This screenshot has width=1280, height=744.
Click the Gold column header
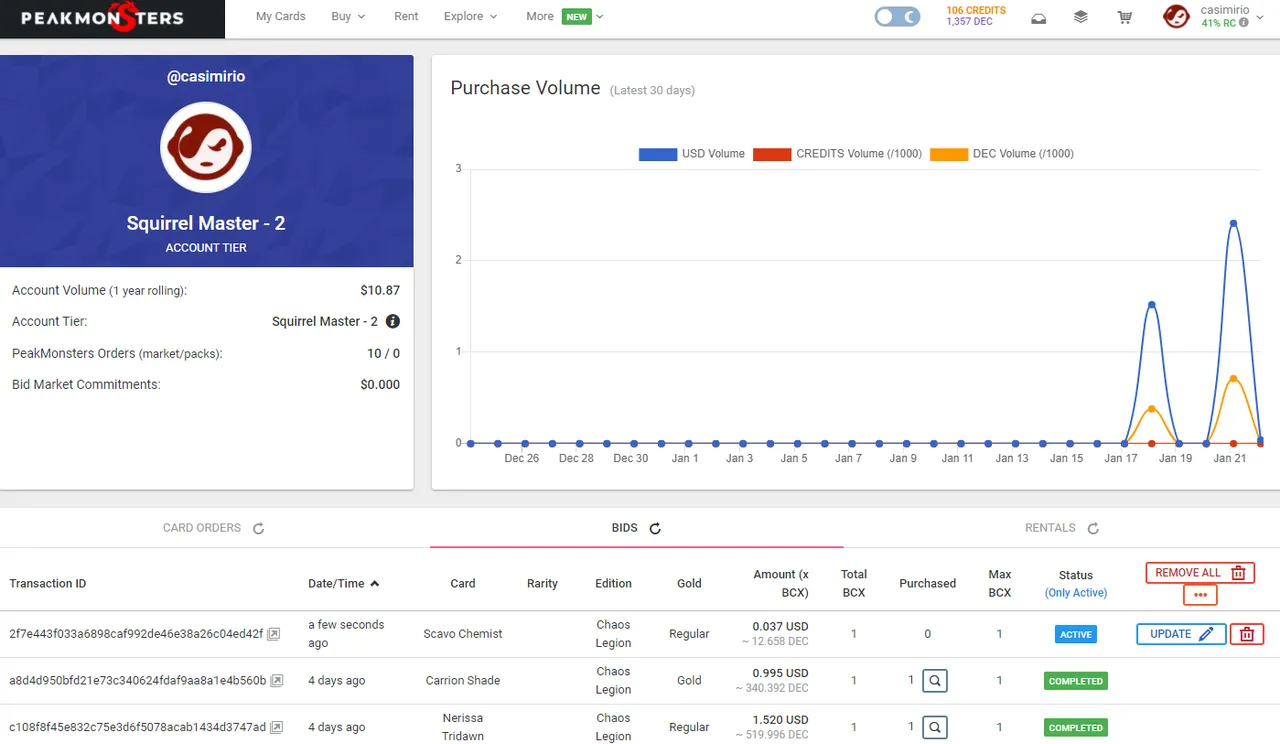click(x=689, y=583)
